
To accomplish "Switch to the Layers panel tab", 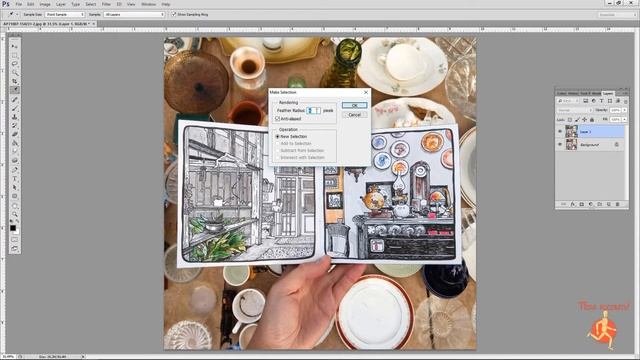I will (608, 93).
